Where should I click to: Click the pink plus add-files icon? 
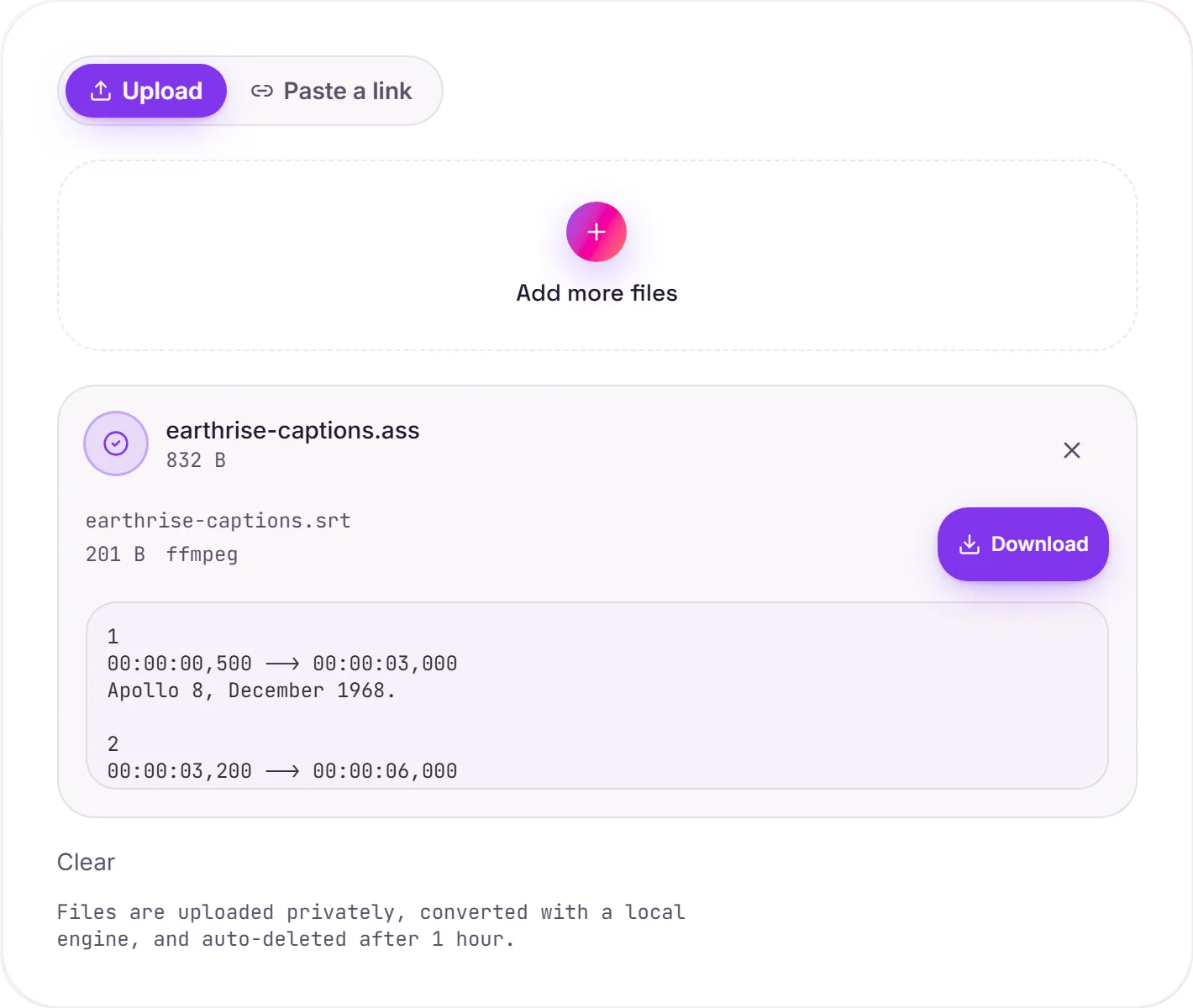coord(596,232)
